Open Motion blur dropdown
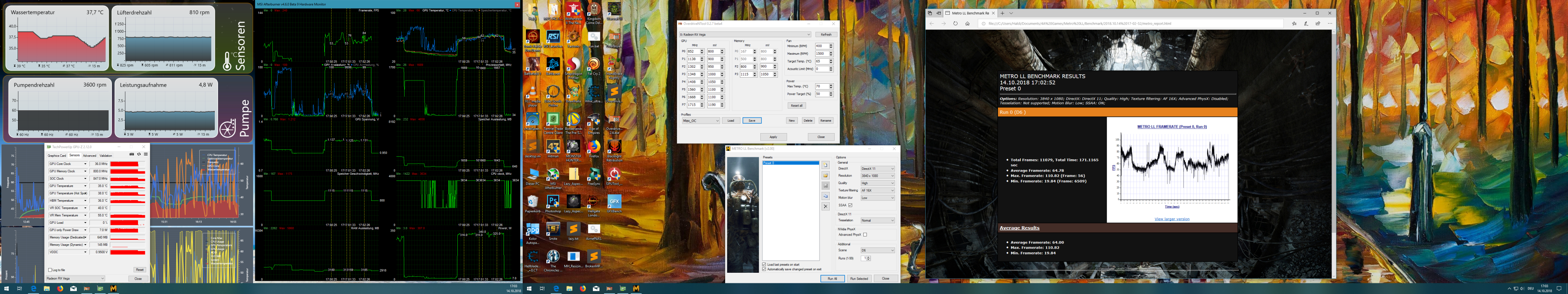 pos(877,198)
